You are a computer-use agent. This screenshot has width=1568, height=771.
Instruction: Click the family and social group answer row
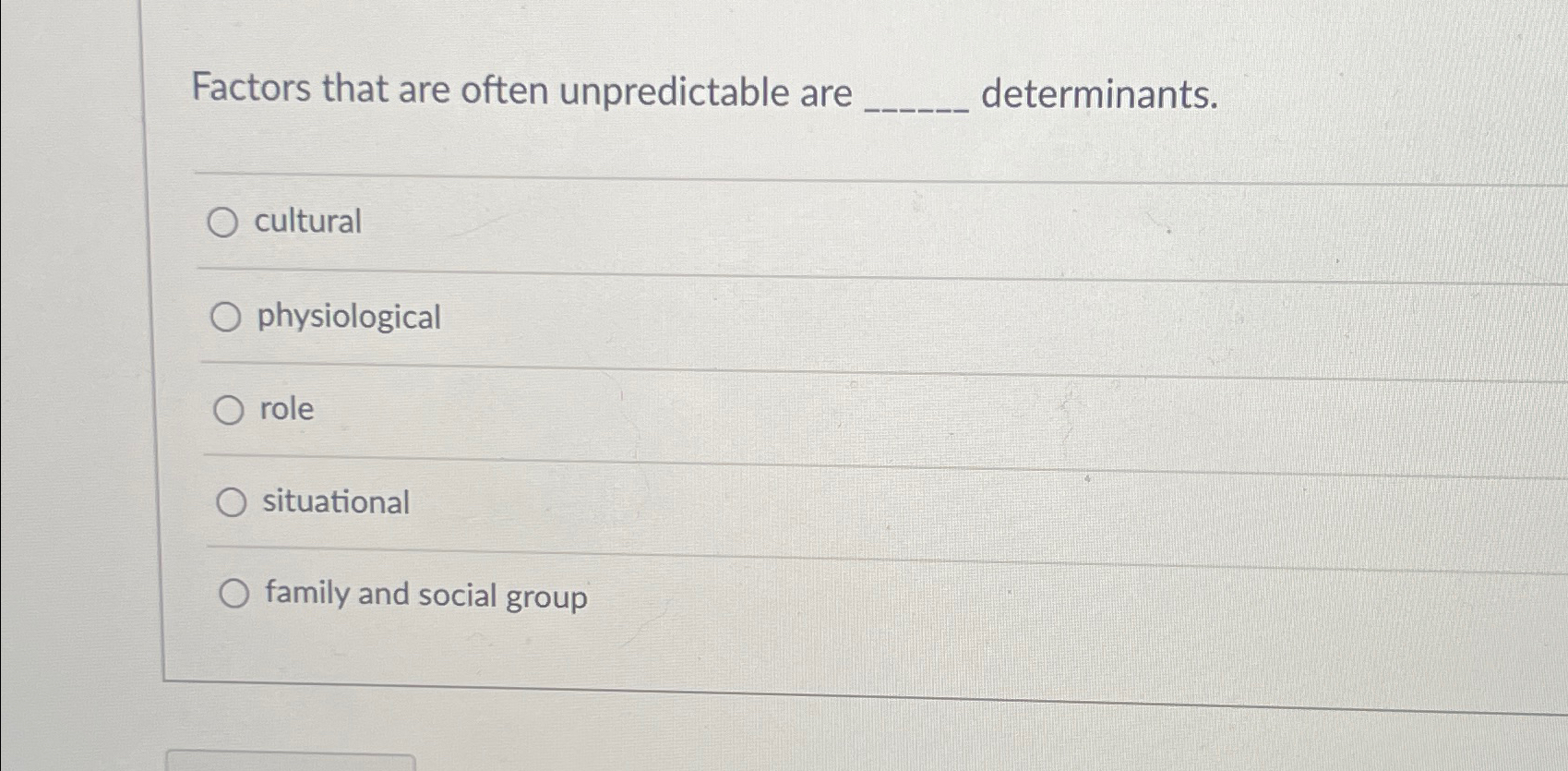pos(738,595)
